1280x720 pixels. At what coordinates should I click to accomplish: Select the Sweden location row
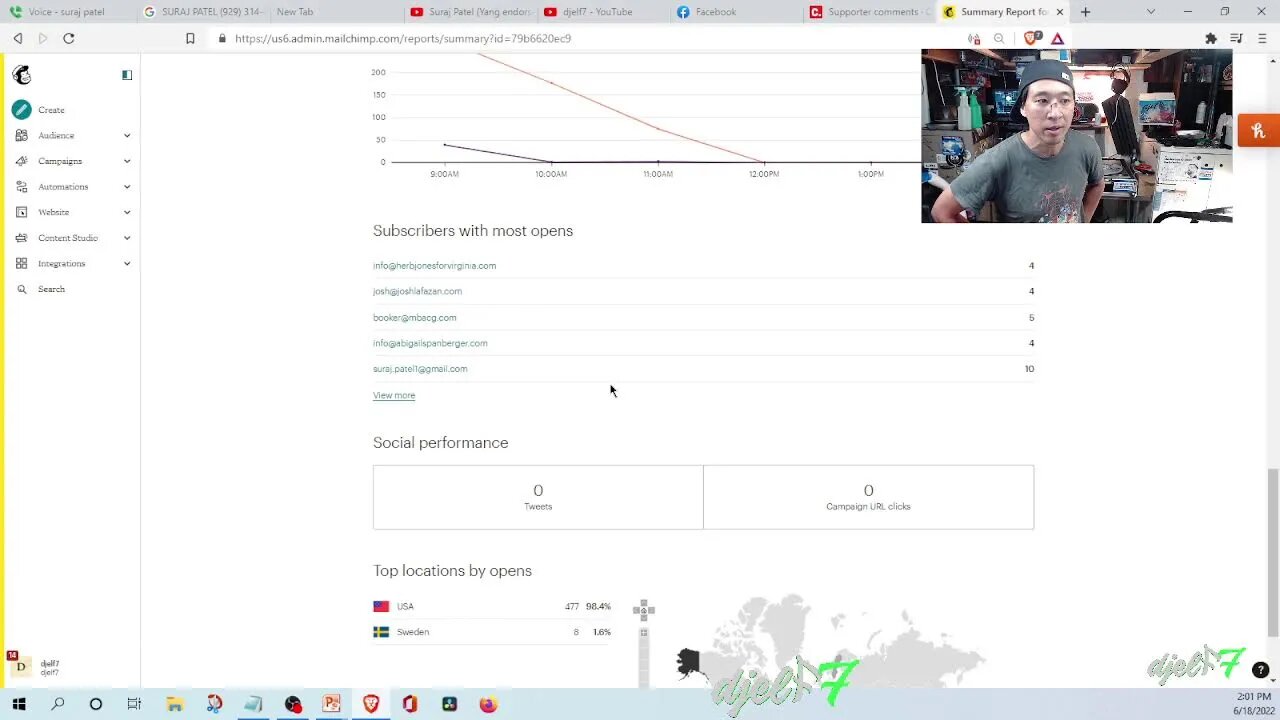pos(492,632)
